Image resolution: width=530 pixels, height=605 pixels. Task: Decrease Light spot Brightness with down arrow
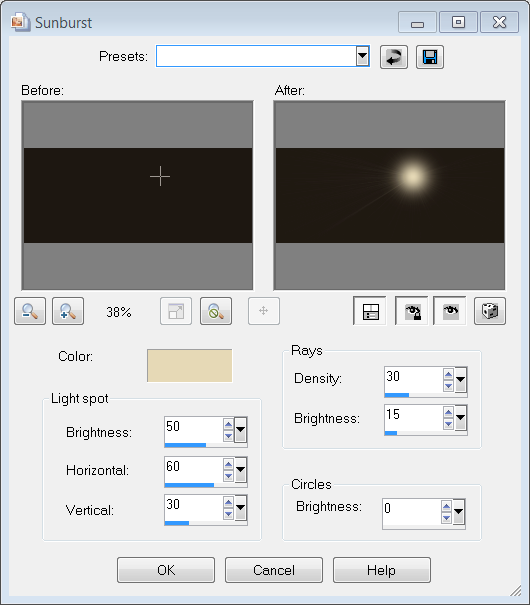point(228,436)
